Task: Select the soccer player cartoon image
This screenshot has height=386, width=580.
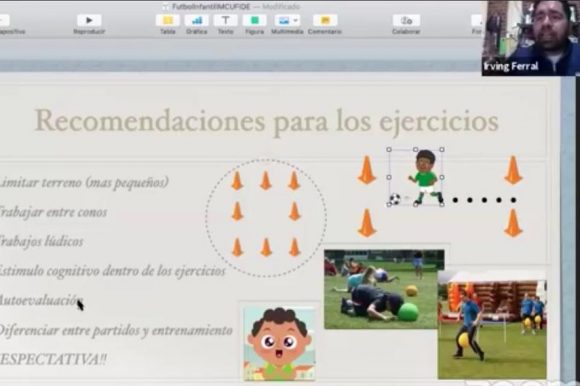Action: [425, 177]
